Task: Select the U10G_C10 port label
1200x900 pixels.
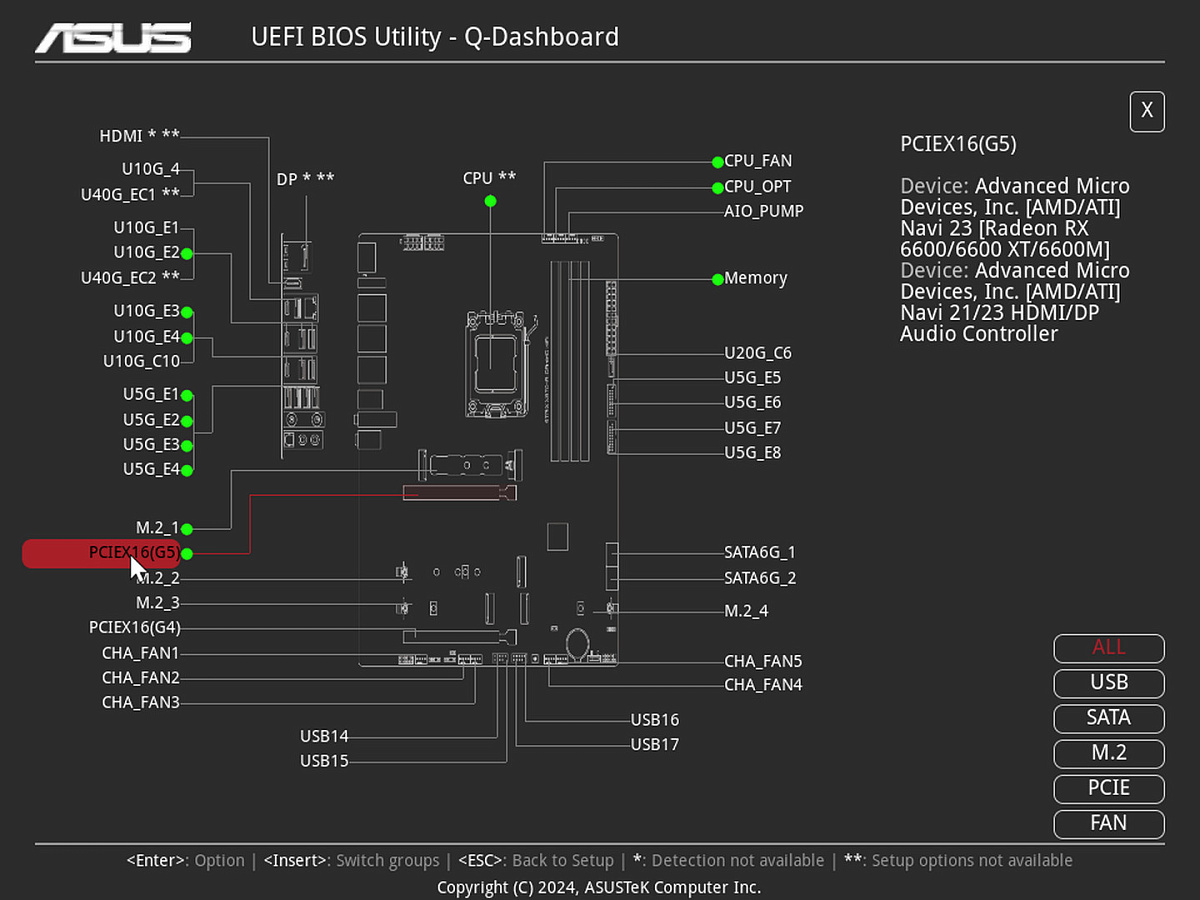Action: [x=141, y=361]
